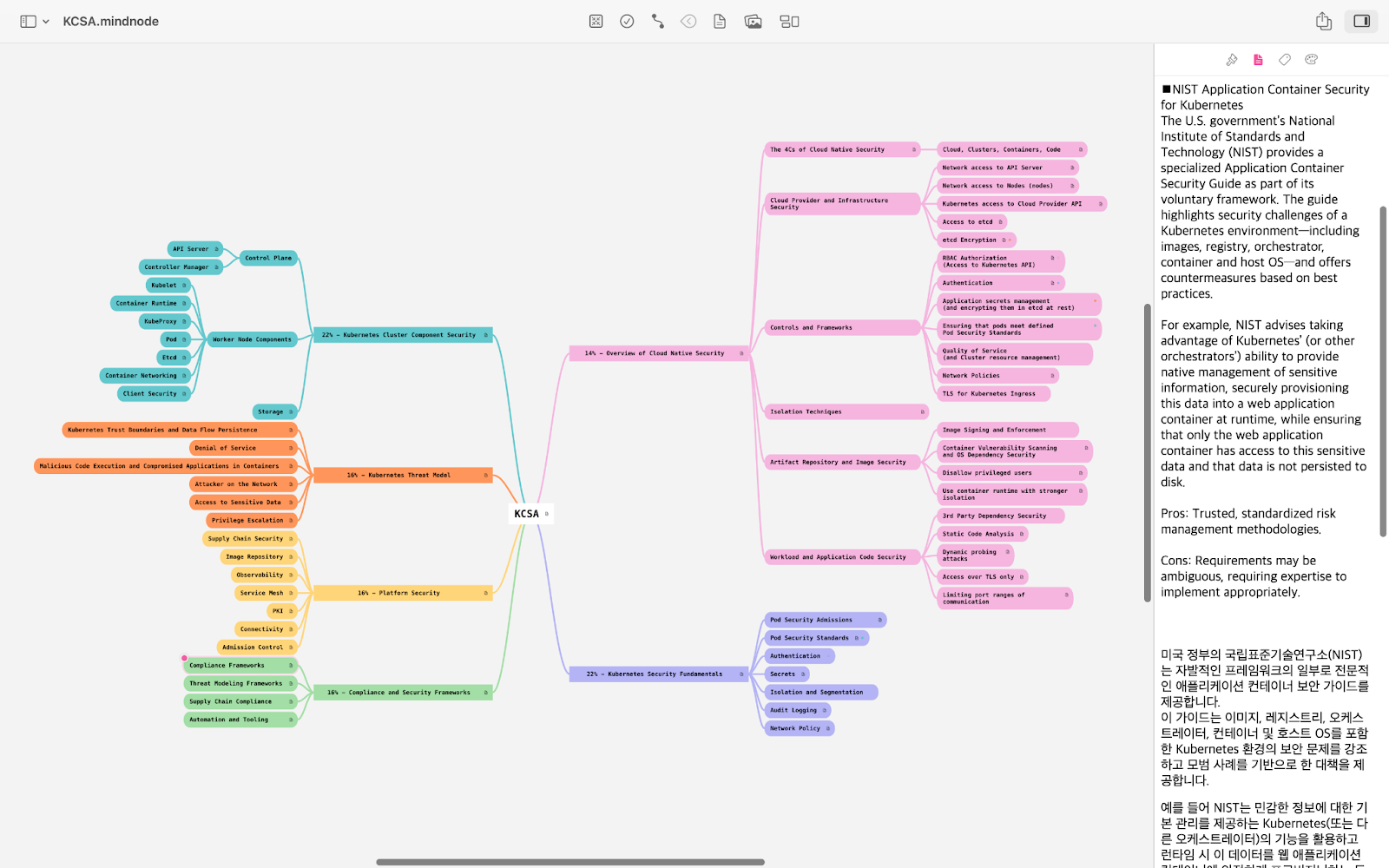Toggle the inspector panel button
Screen dimensions: 1389x868
[x=1361, y=22]
